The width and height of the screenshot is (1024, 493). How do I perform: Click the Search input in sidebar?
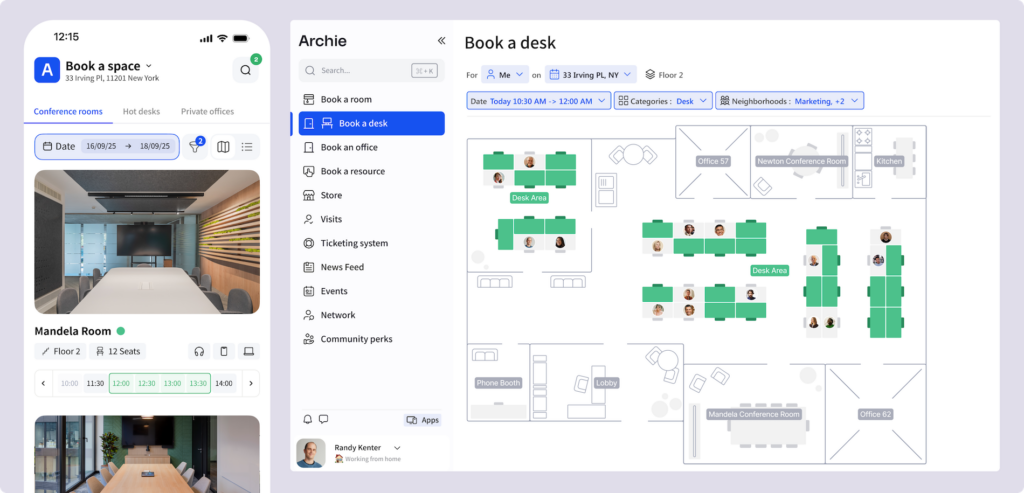click(372, 71)
